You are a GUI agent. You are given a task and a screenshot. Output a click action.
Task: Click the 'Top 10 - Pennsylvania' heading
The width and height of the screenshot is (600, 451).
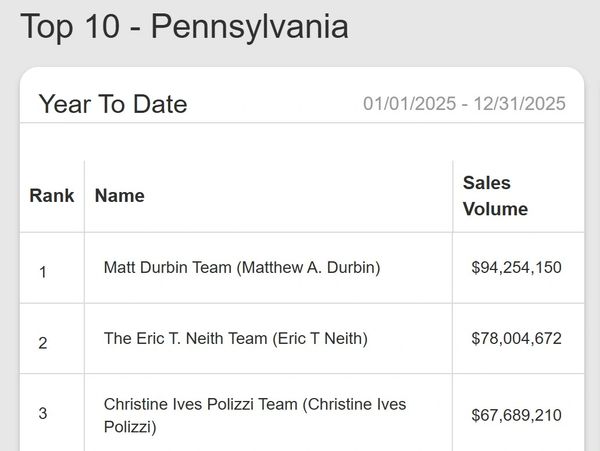(184, 27)
